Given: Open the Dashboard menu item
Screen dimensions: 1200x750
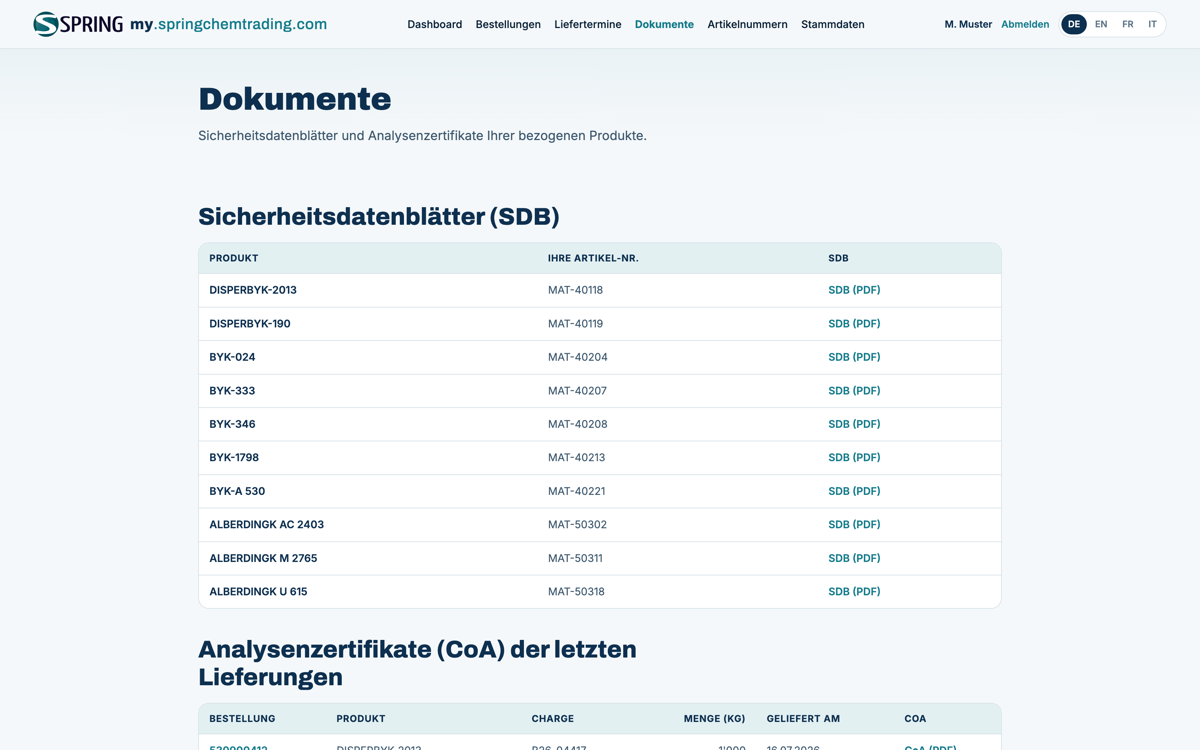Looking at the screenshot, I should (x=434, y=24).
